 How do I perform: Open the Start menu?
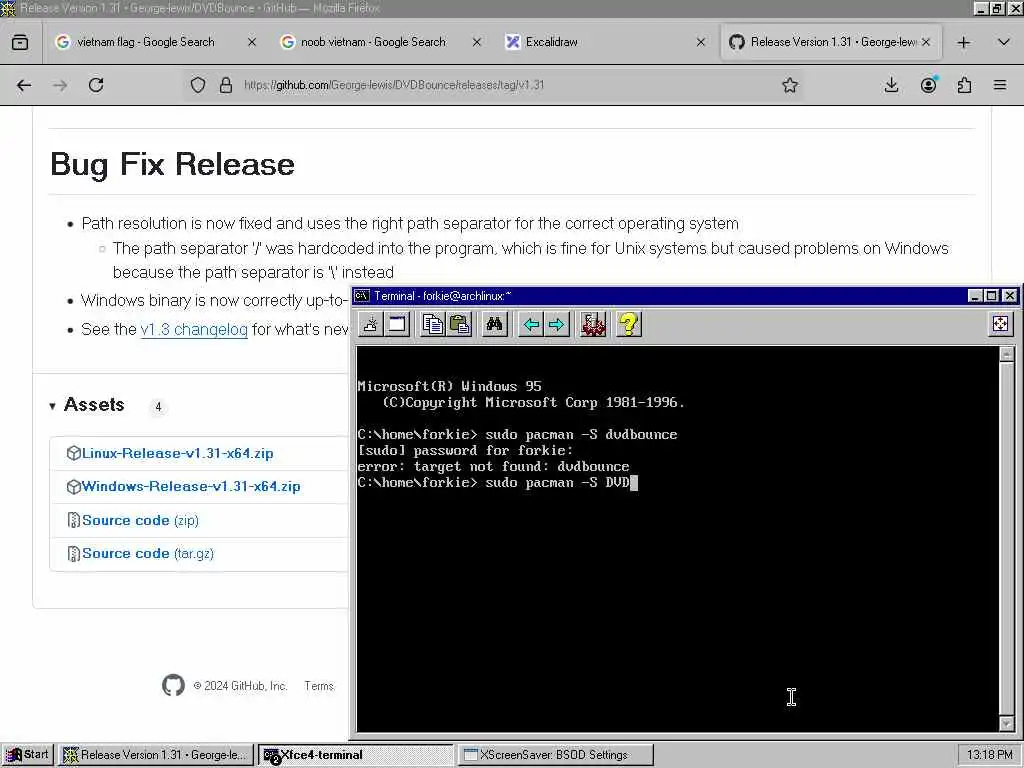(27, 755)
